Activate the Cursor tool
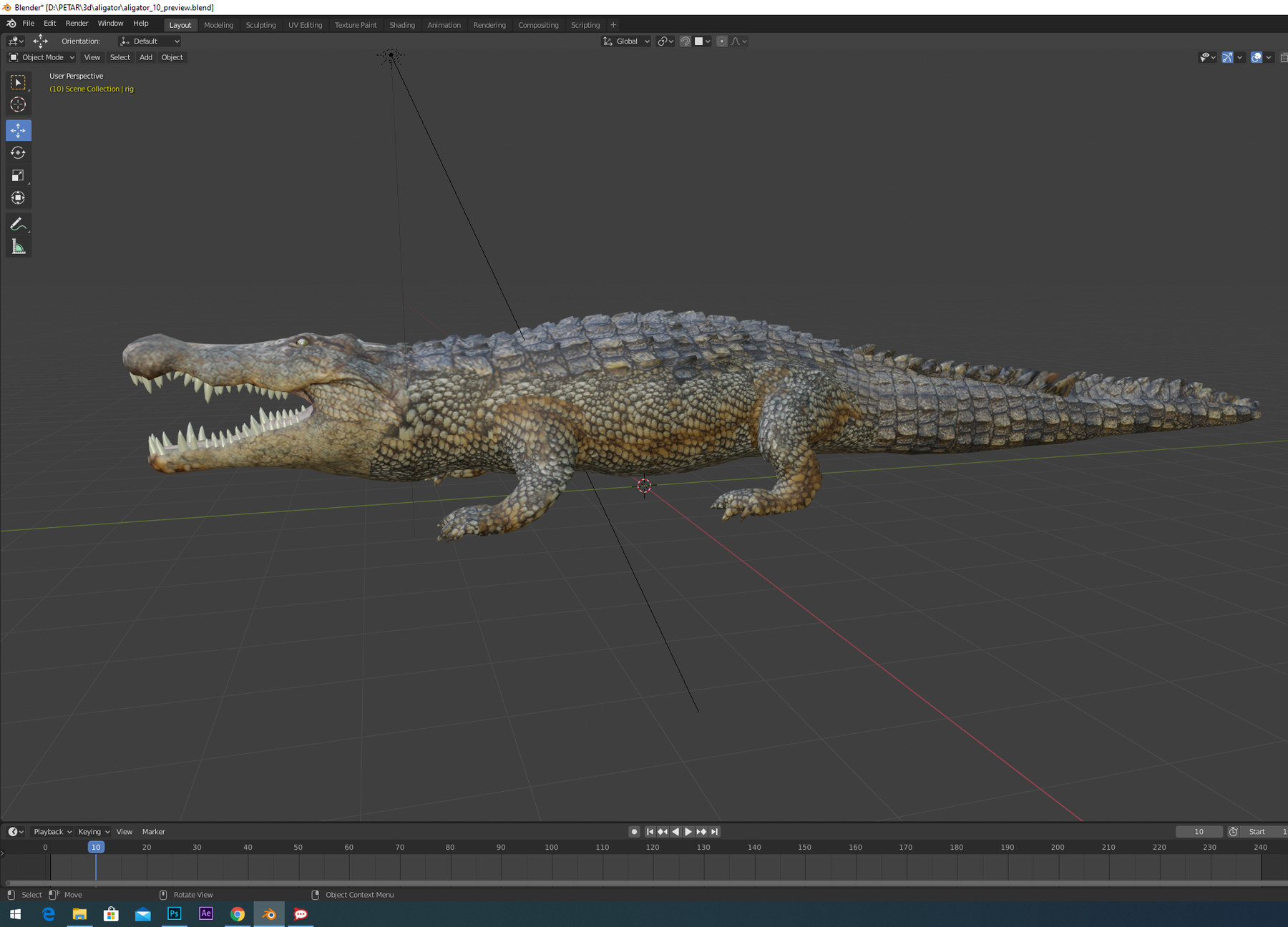 point(19,104)
